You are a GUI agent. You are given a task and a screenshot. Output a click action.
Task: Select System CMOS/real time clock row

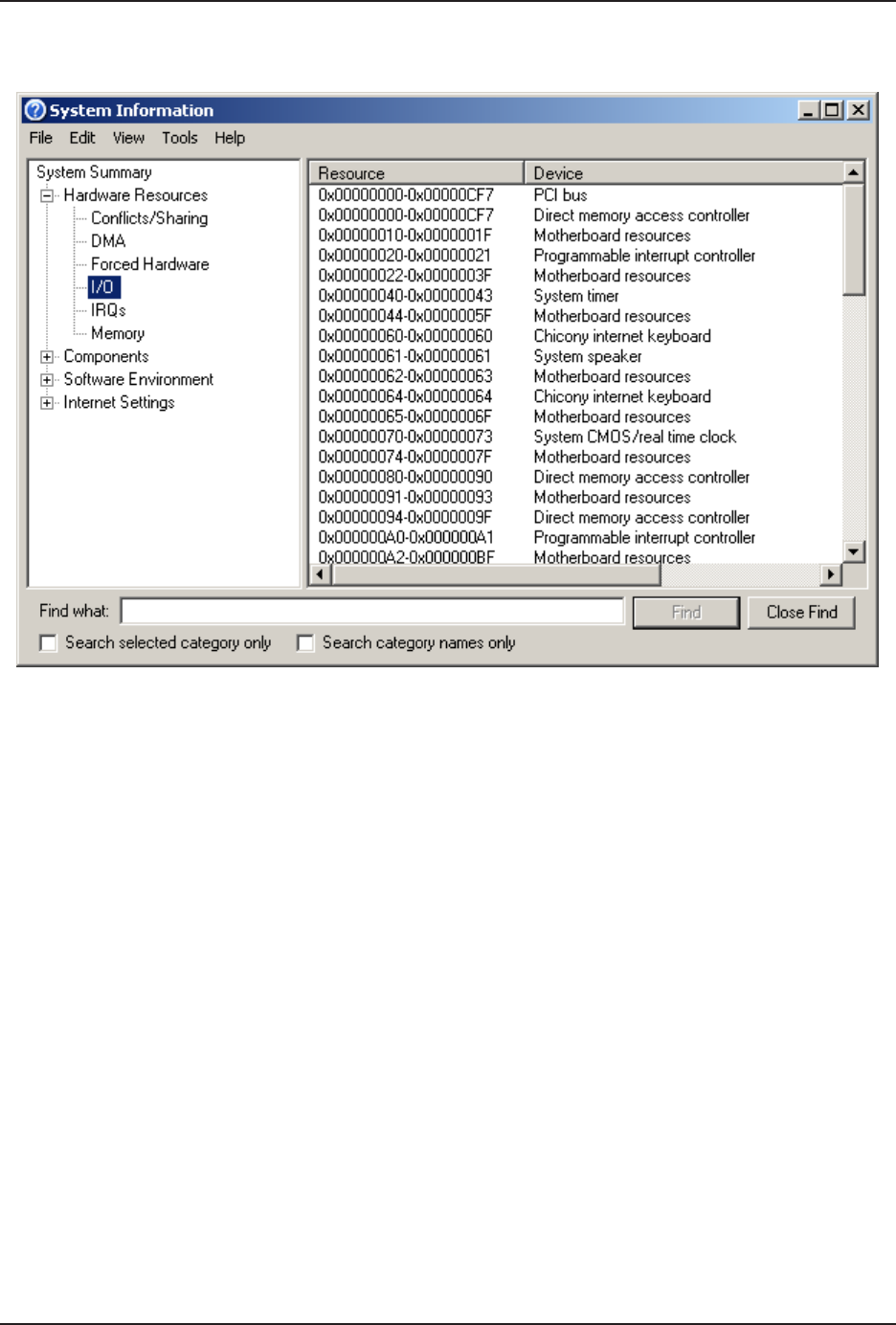576,437
